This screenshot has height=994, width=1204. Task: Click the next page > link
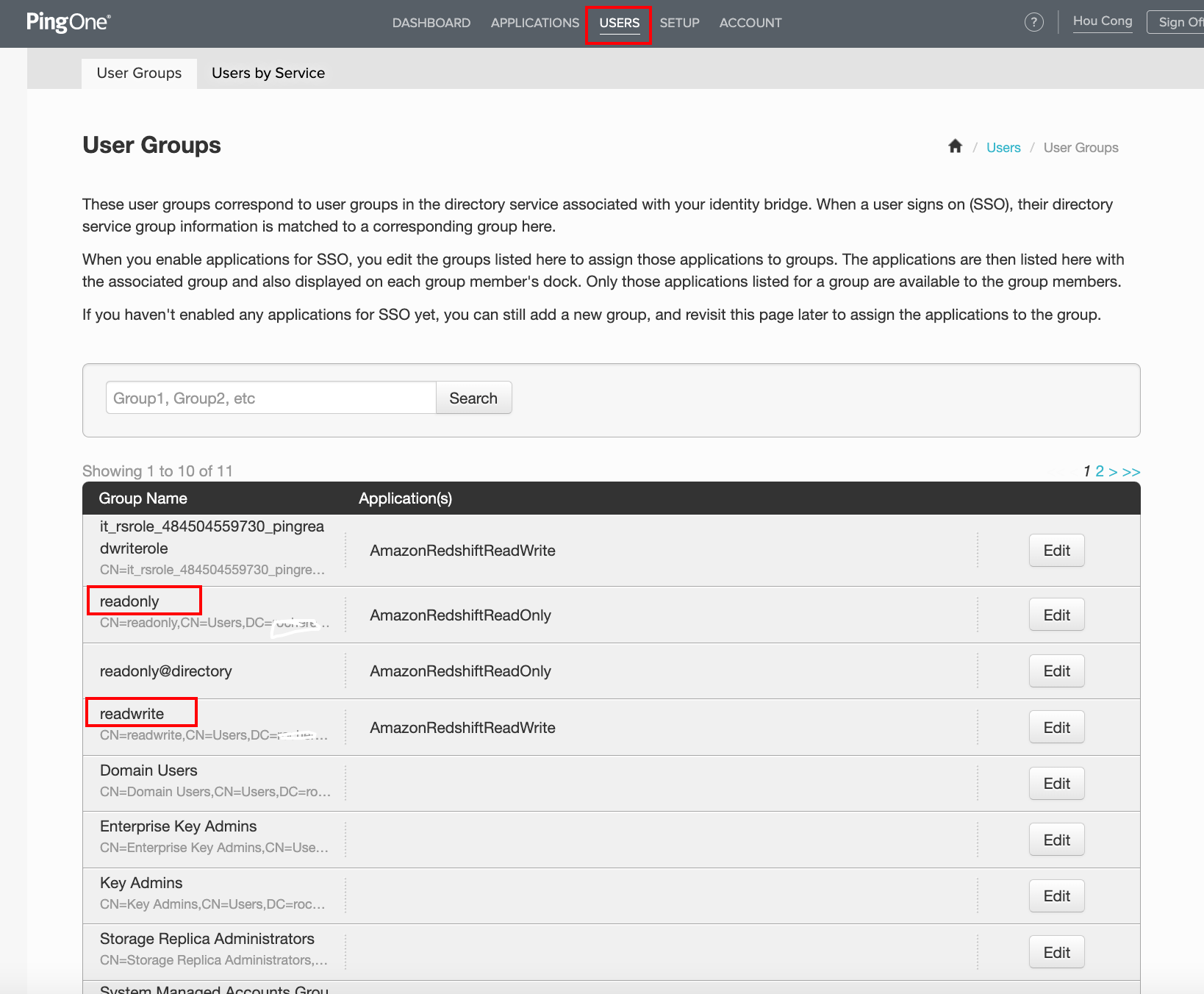point(1113,471)
